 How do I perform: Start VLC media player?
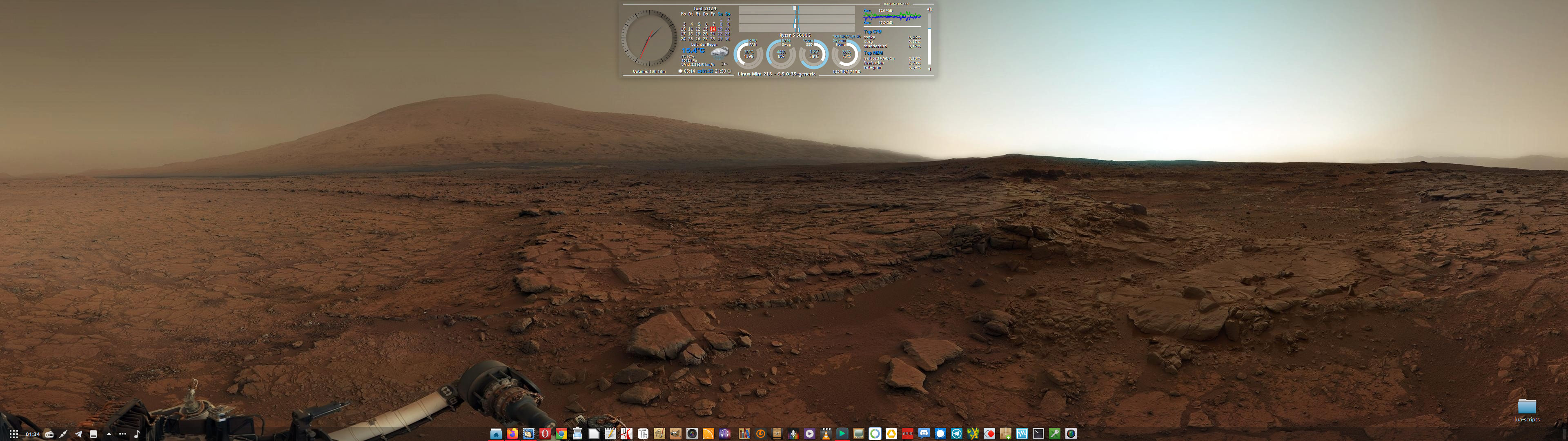(x=826, y=434)
